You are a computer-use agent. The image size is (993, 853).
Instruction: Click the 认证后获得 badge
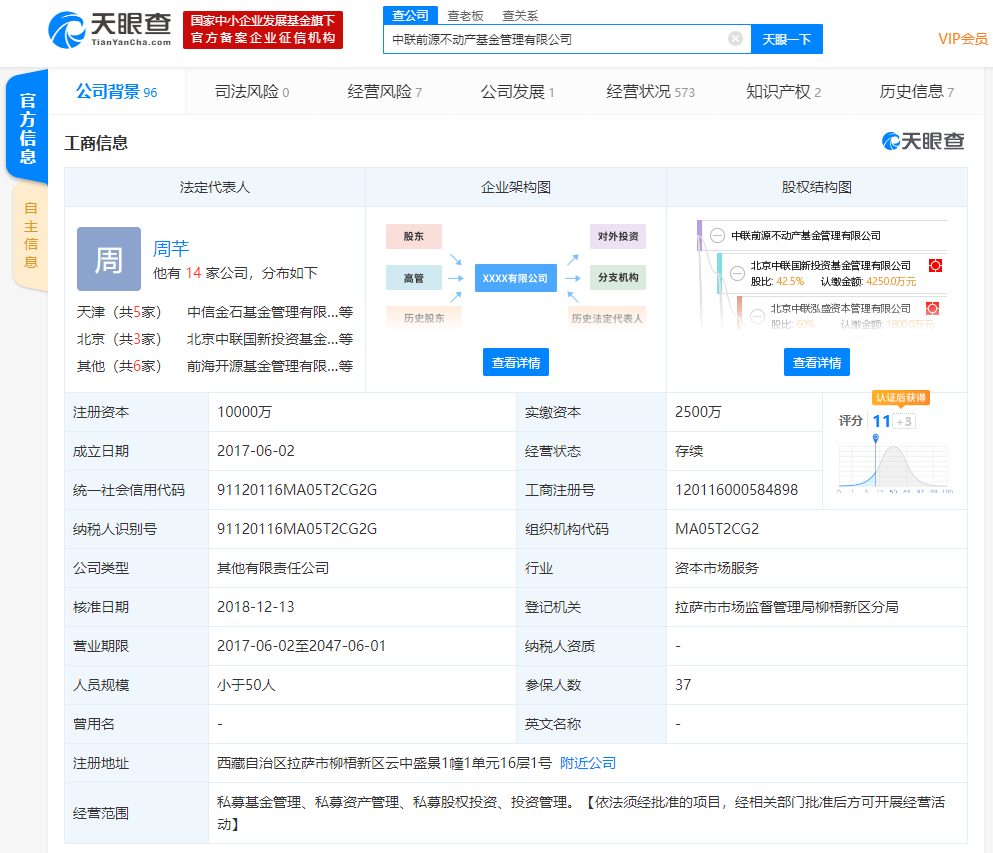coord(901,398)
